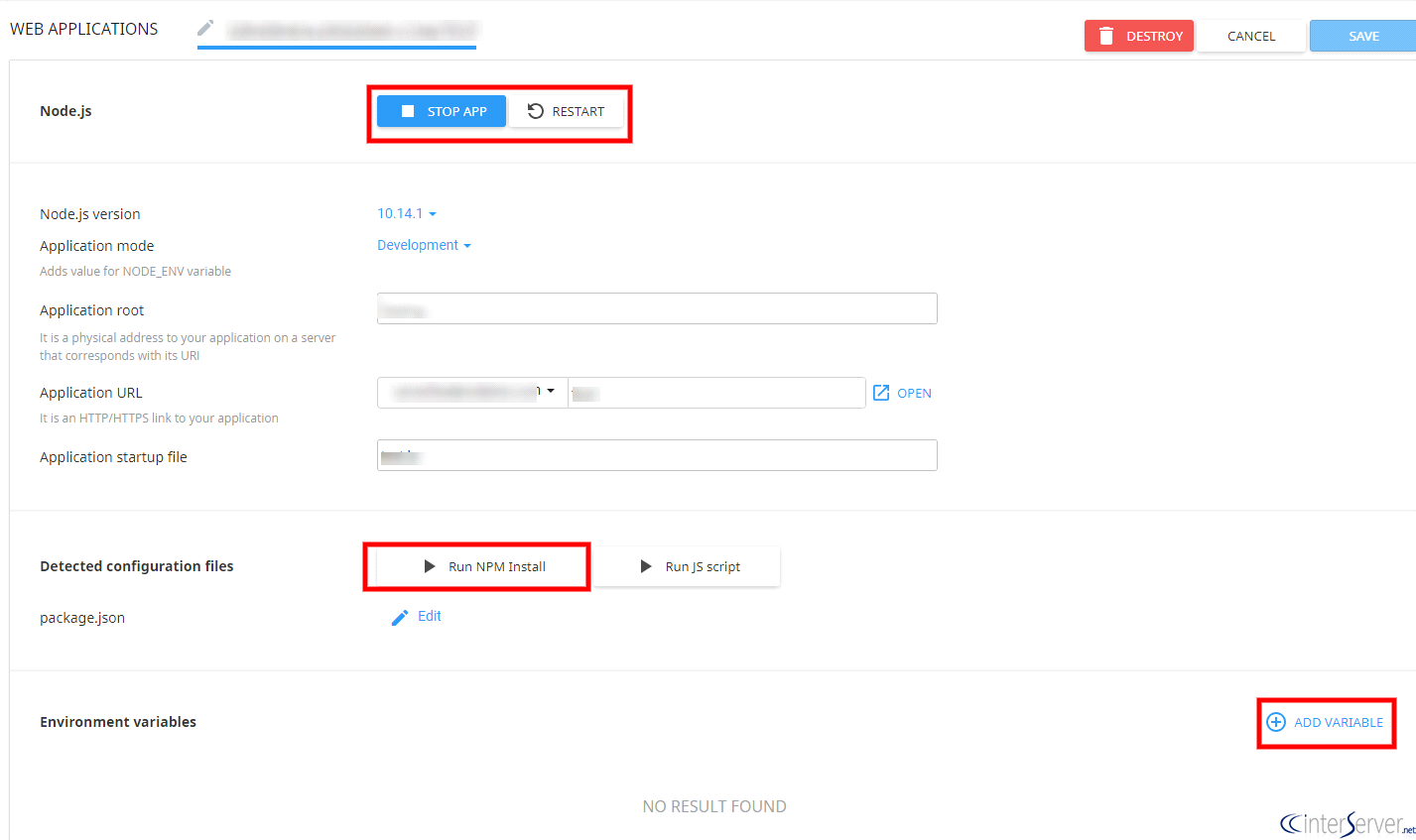
Task: Click the Edit link for package.json
Action: (430, 616)
